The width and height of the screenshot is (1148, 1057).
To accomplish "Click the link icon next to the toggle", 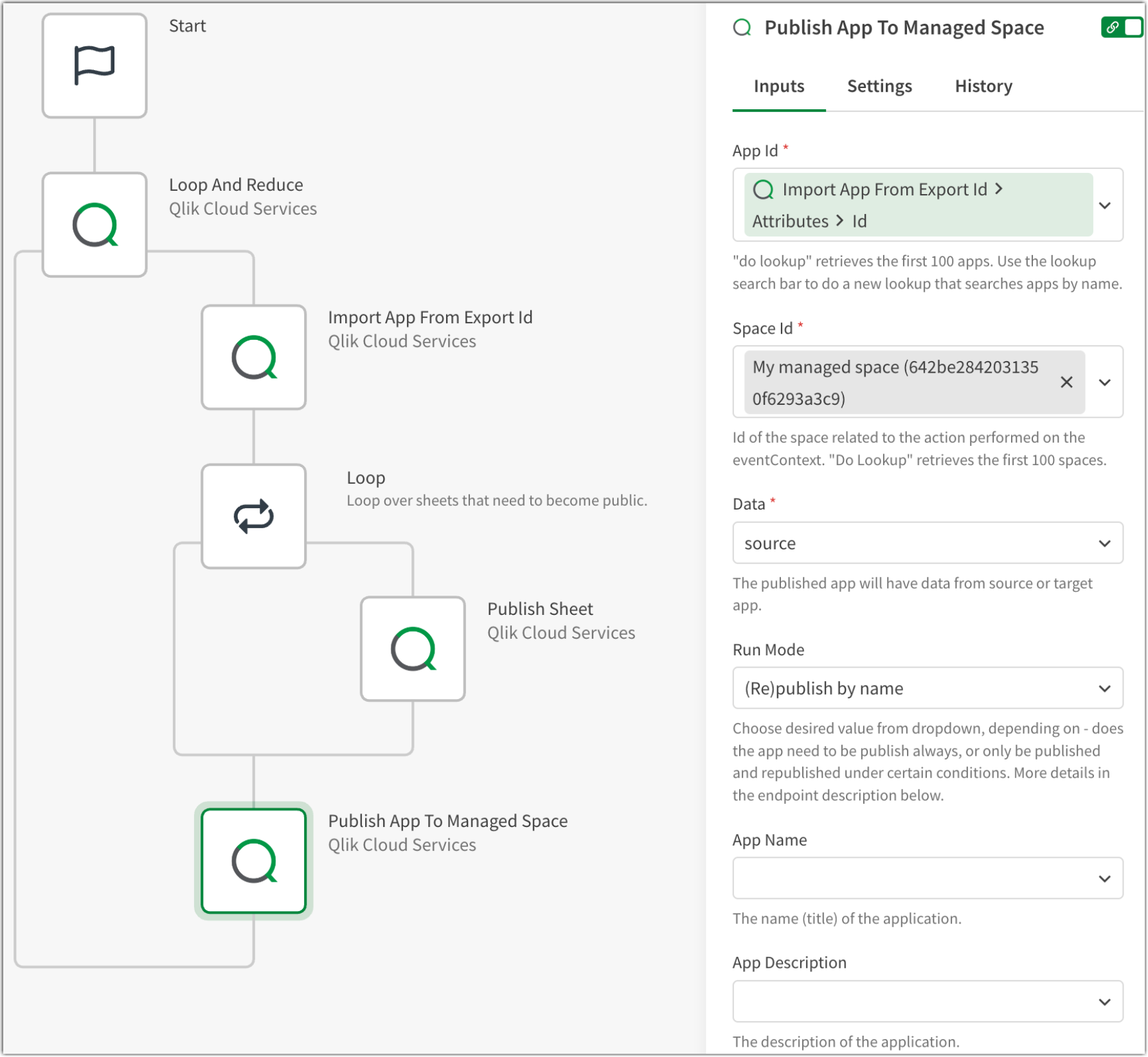I will [x=1111, y=28].
